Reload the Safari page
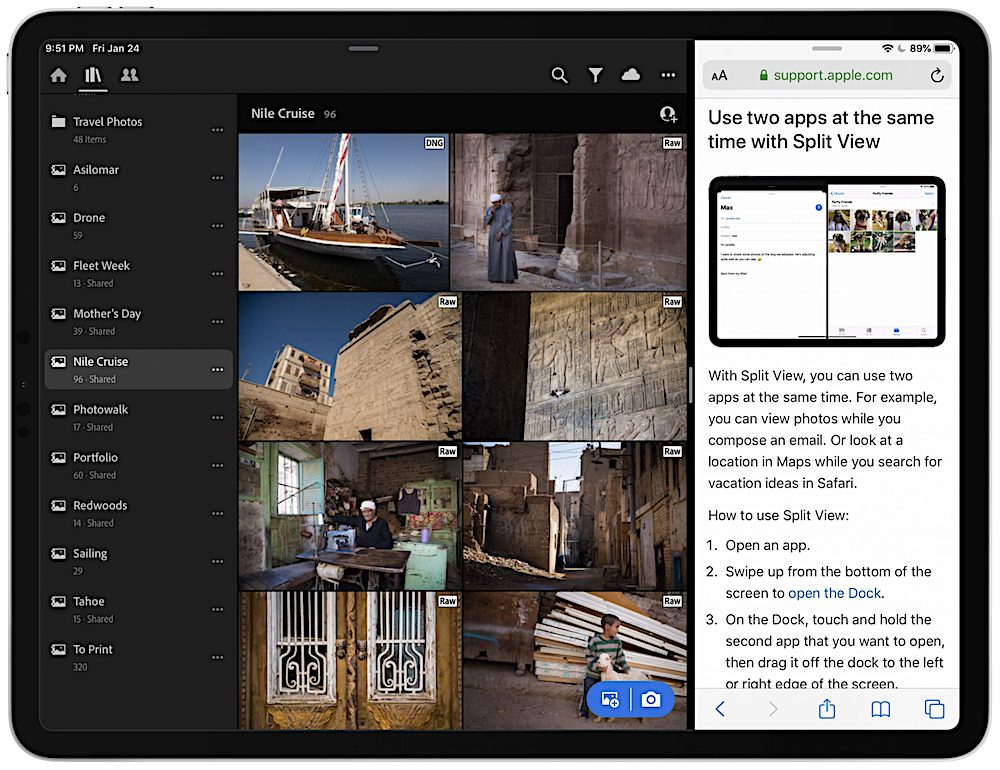Viewport: 1000px width, 770px height. click(x=936, y=75)
